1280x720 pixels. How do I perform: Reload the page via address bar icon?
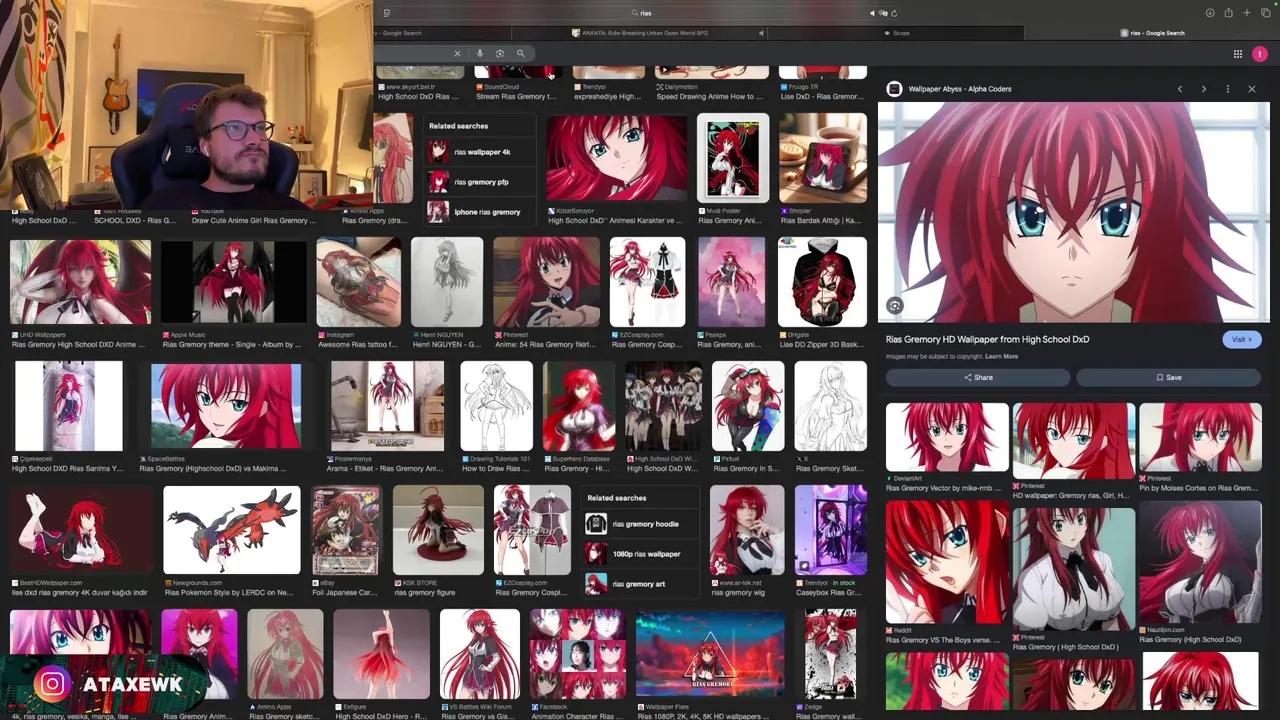point(894,13)
